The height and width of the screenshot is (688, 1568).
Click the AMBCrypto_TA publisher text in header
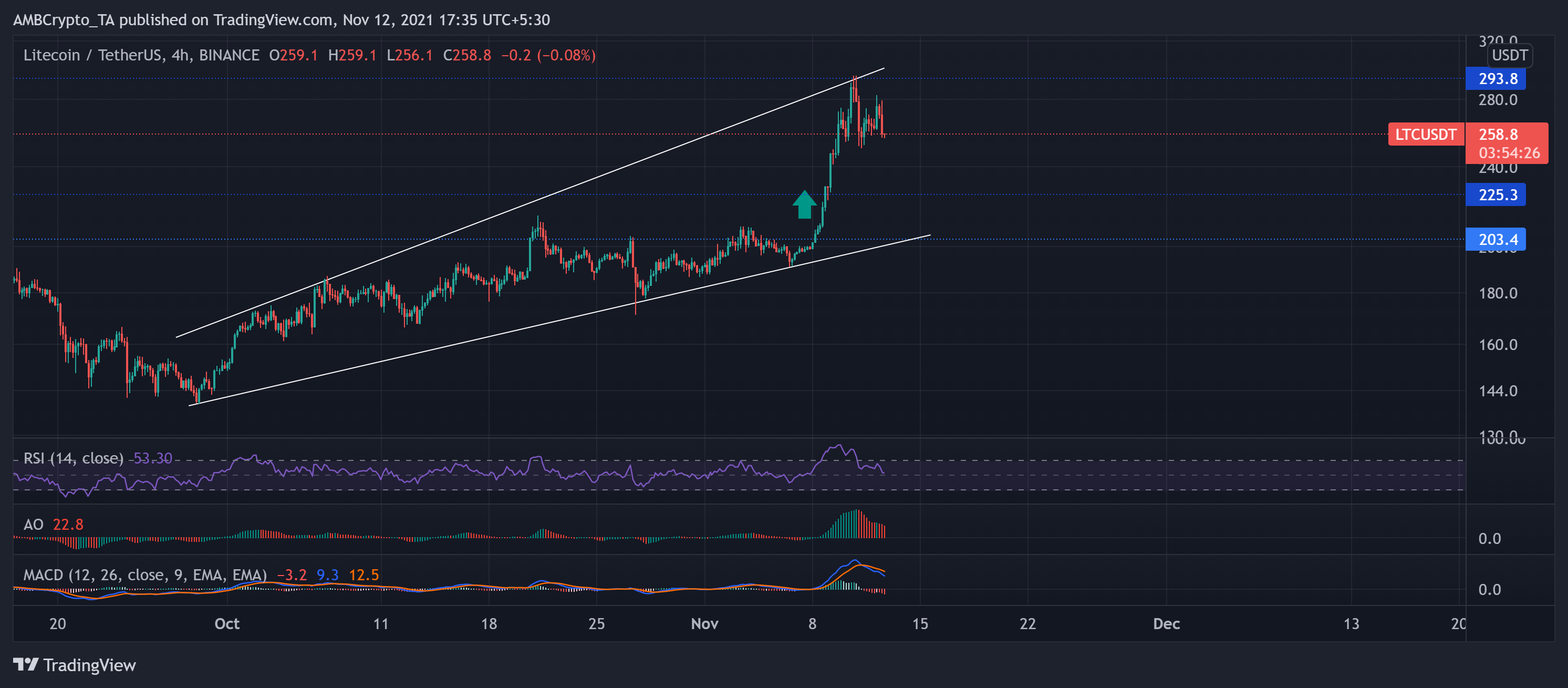pos(64,20)
